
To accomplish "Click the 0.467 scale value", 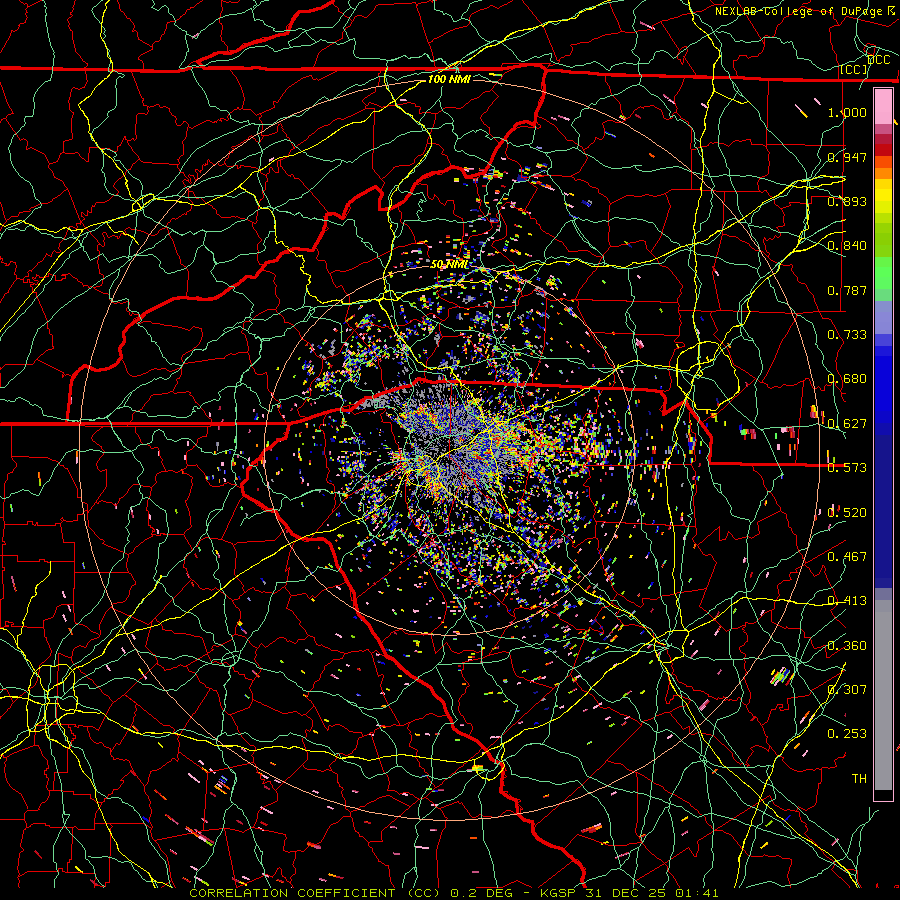I will pos(847,557).
